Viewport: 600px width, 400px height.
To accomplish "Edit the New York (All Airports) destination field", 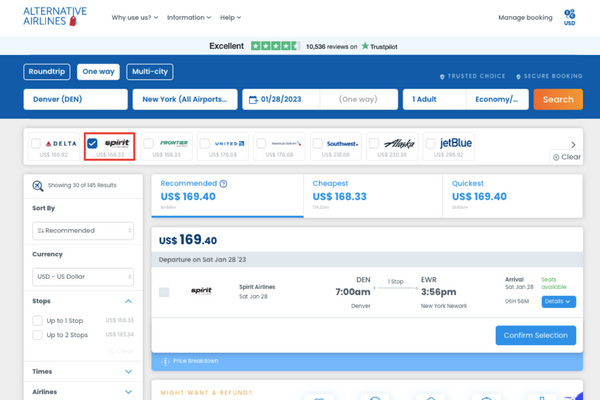I will (185, 100).
